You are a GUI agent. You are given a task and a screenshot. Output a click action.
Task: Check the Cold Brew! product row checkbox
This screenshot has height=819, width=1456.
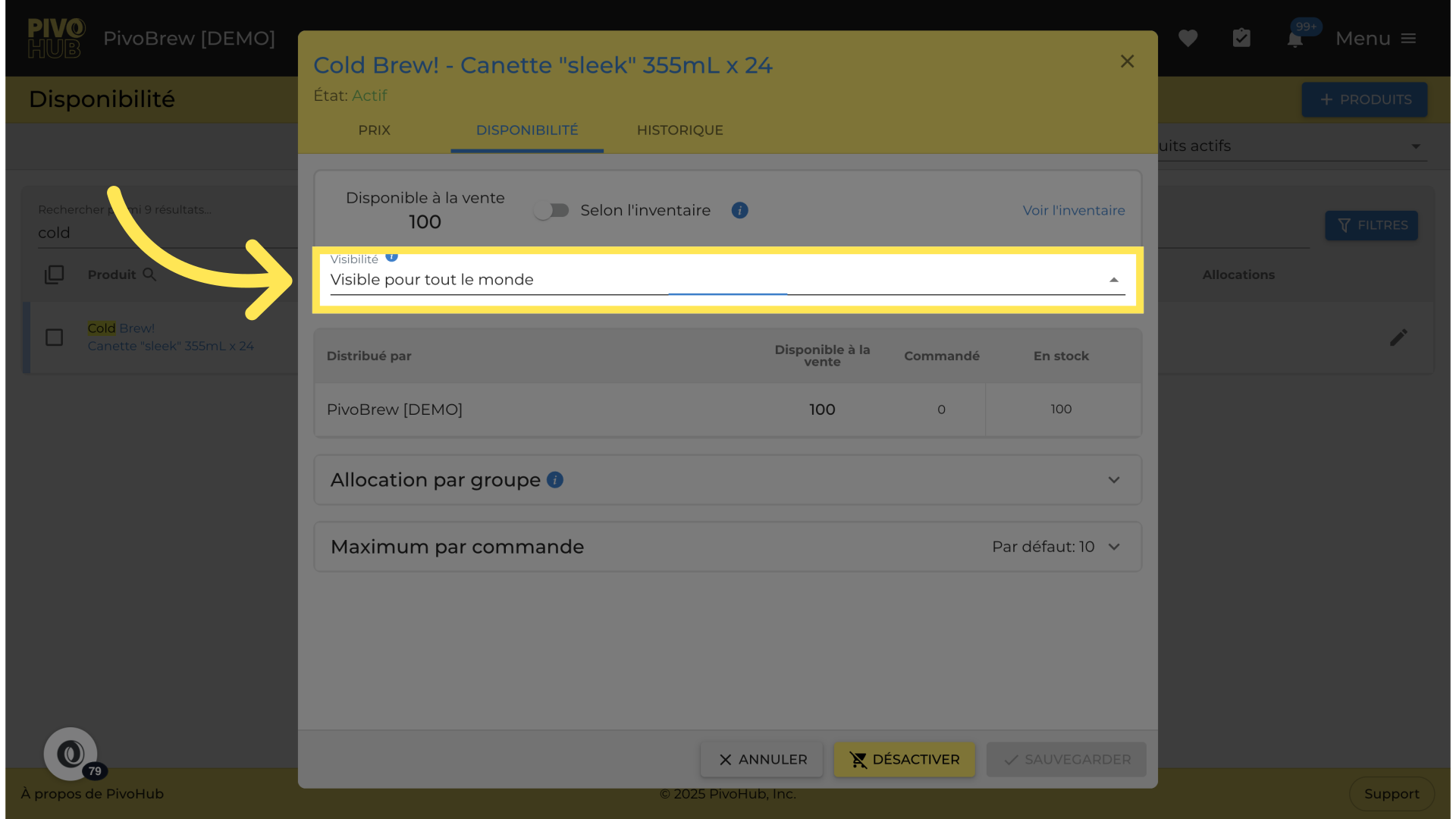54,337
